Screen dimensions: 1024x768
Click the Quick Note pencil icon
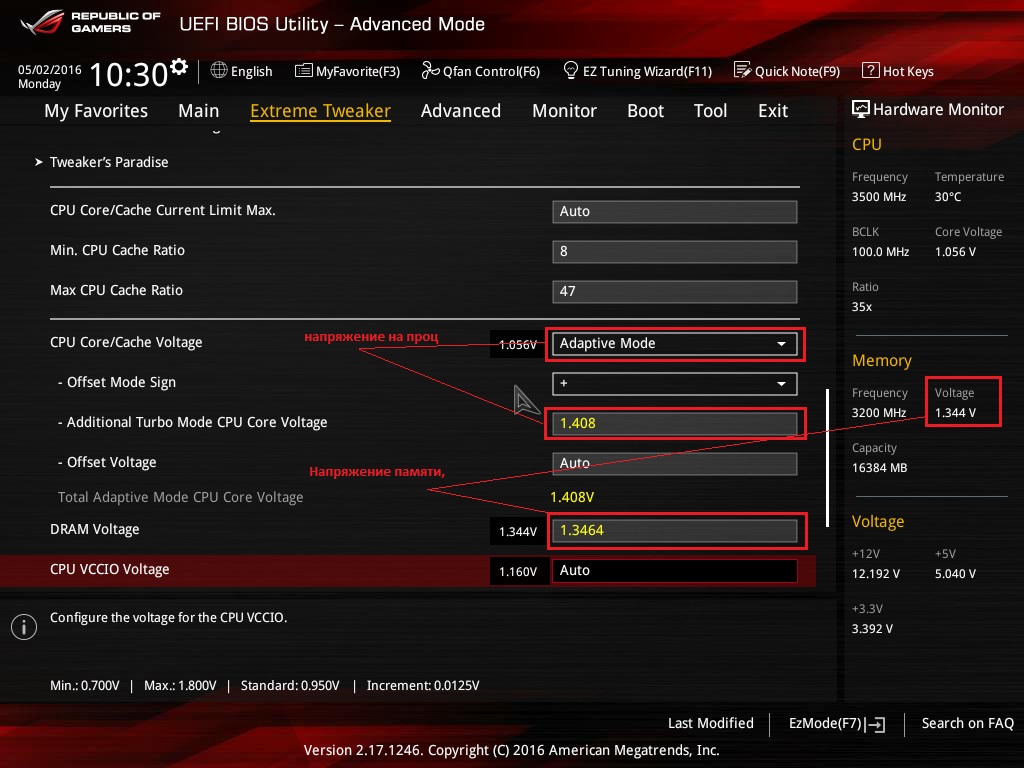[x=743, y=70]
